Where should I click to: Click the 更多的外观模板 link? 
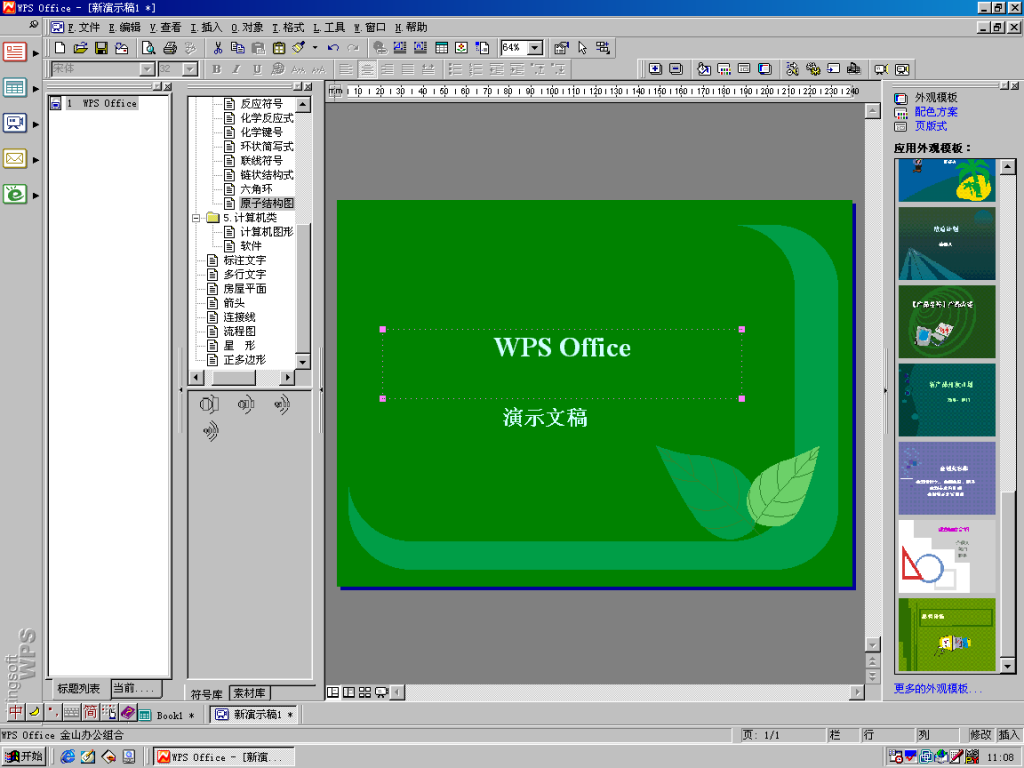[937, 688]
